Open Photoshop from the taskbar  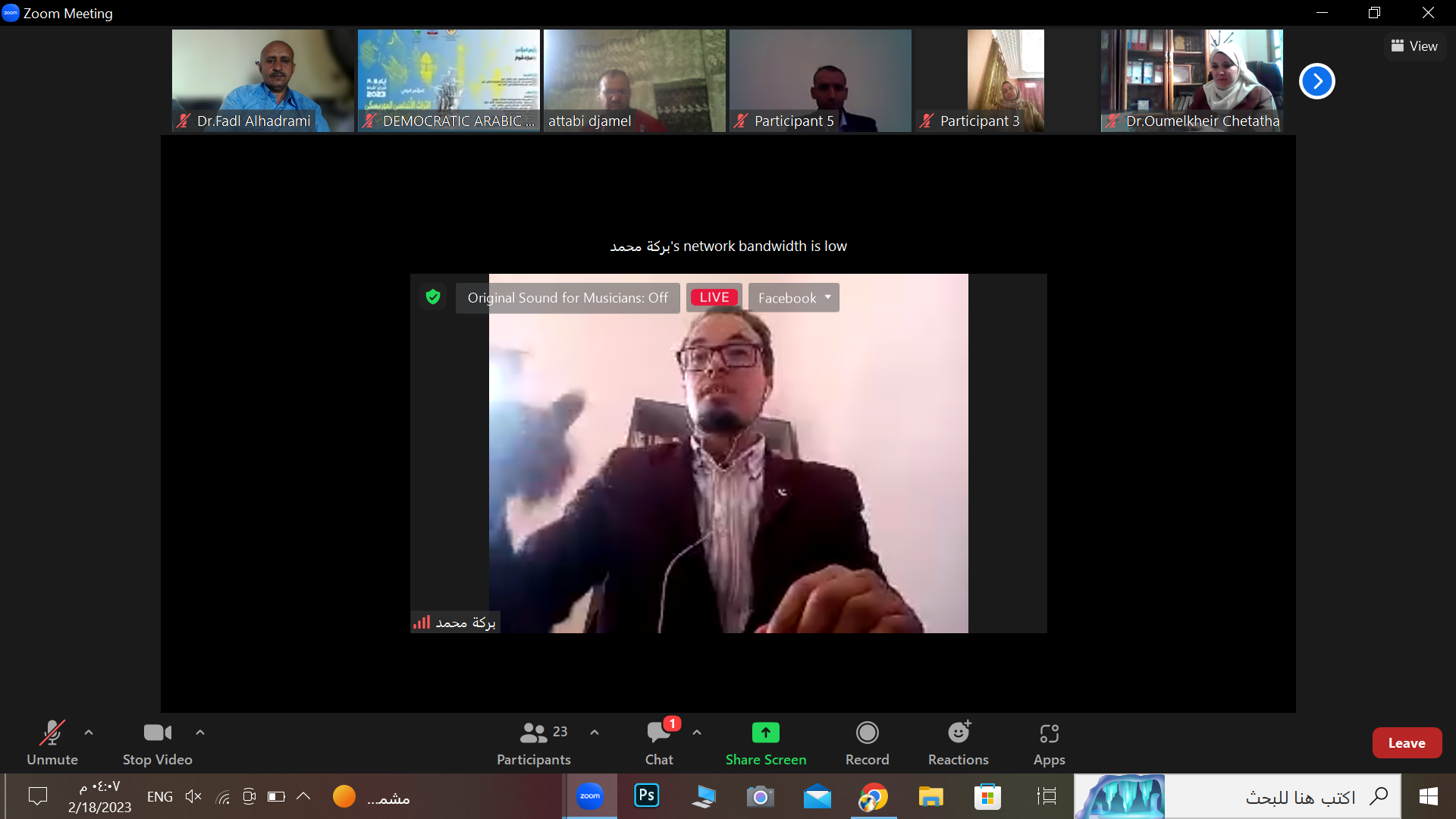(x=646, y=796)
